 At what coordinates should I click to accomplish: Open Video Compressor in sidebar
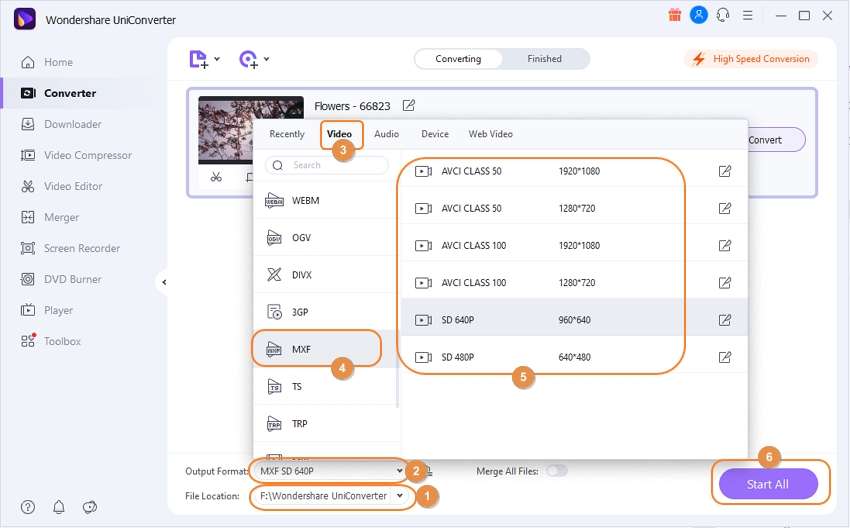(76, 155)
